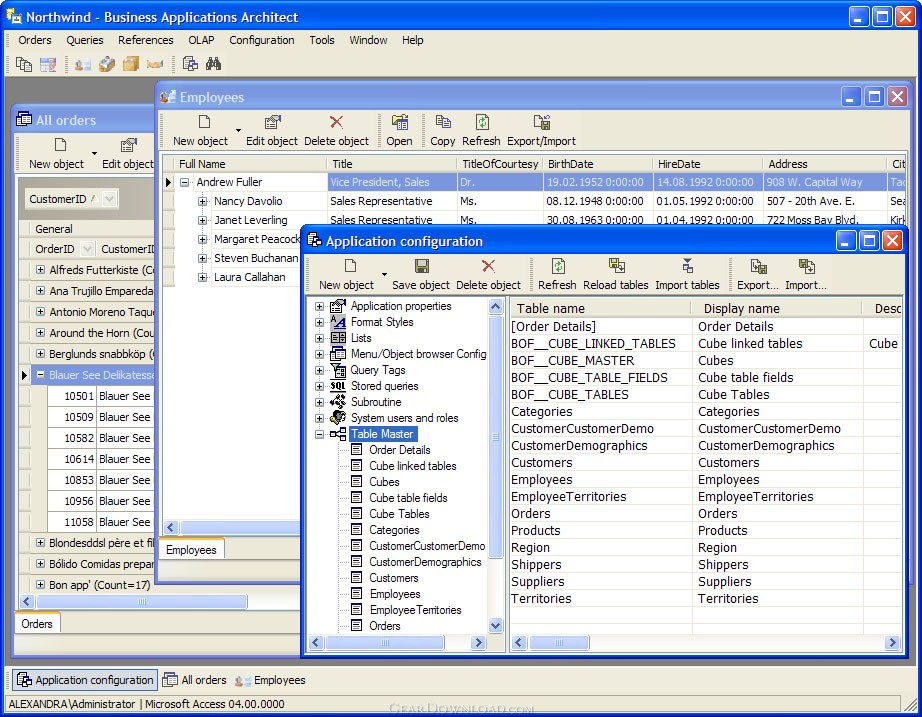Viewport: 922px width, 717px height.
Task: Collapse the Table Master tree node
Action: (319, 434)
